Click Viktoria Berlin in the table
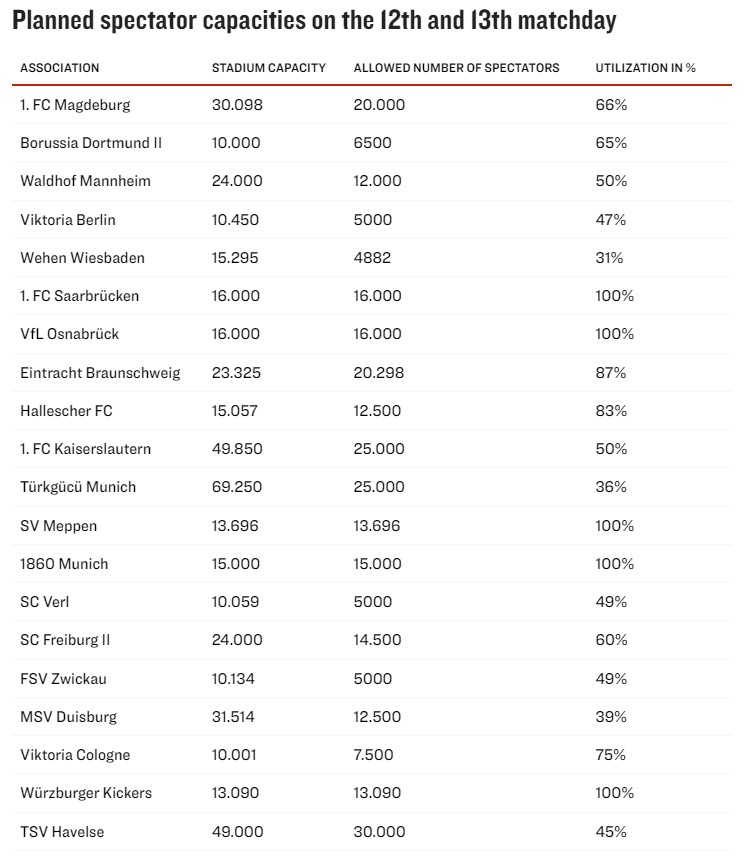Image resolution: width=746 pixels, height=857 pixels. 68,219
